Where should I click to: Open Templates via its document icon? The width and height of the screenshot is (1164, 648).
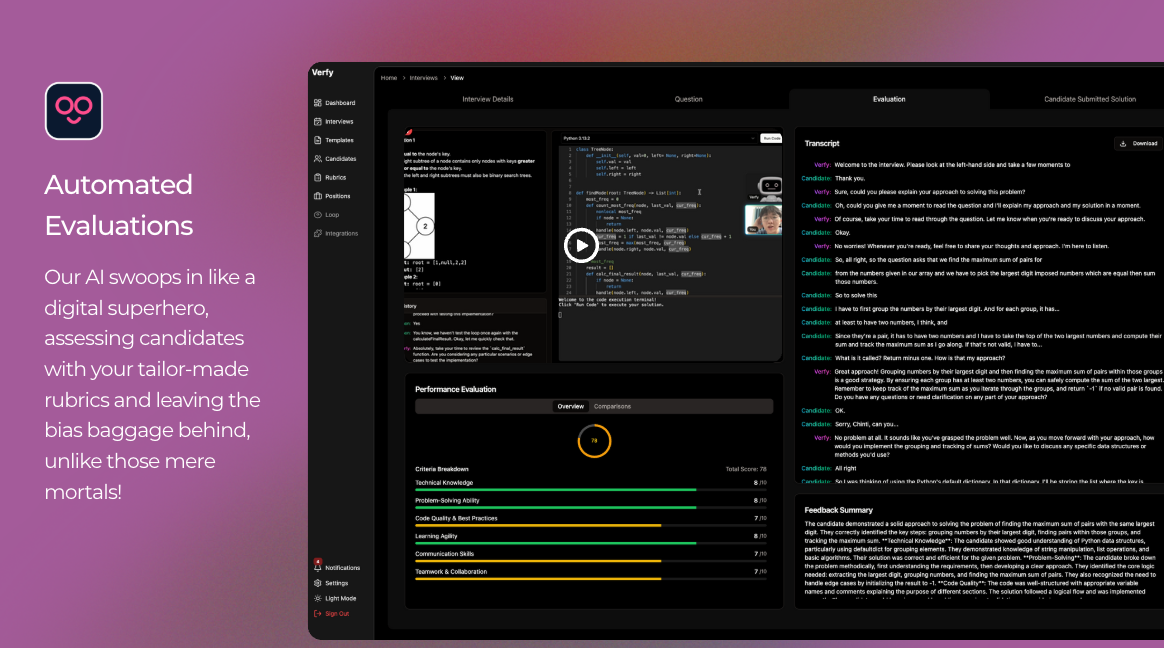(x=318, y=140)
